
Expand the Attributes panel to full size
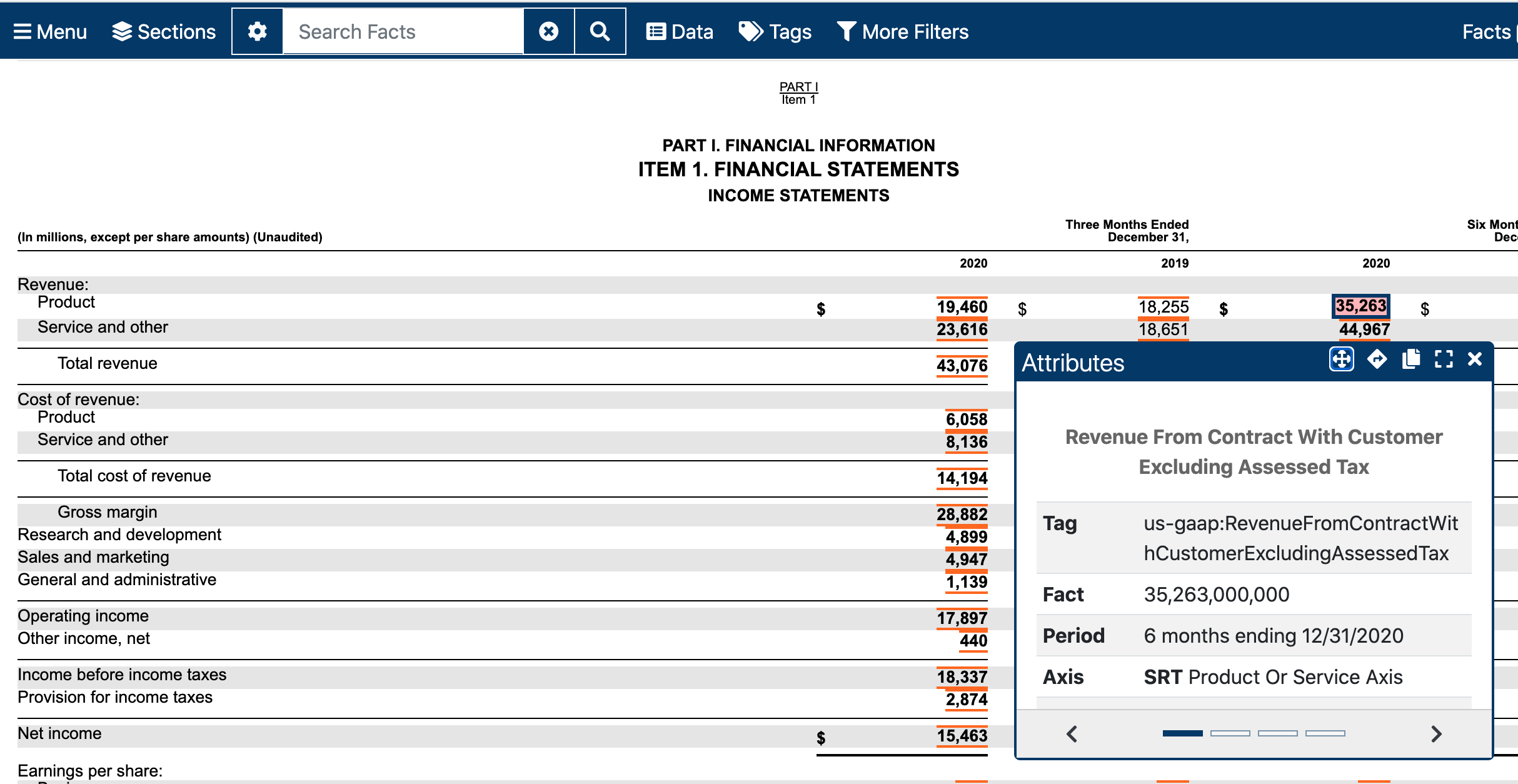tap(1443, 359)
